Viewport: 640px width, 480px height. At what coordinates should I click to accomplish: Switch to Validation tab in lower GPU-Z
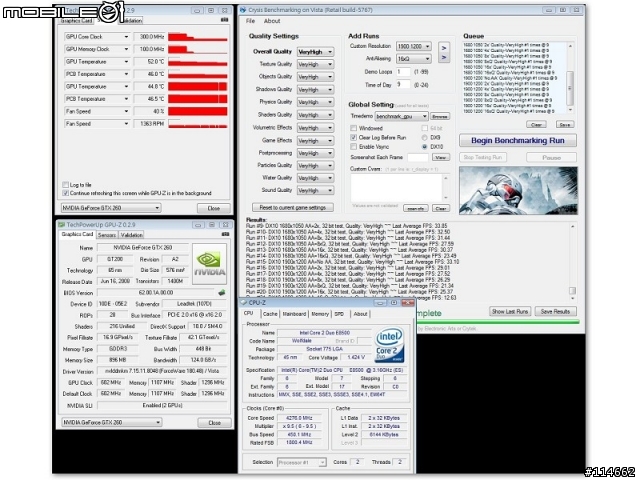click(131, 235)
